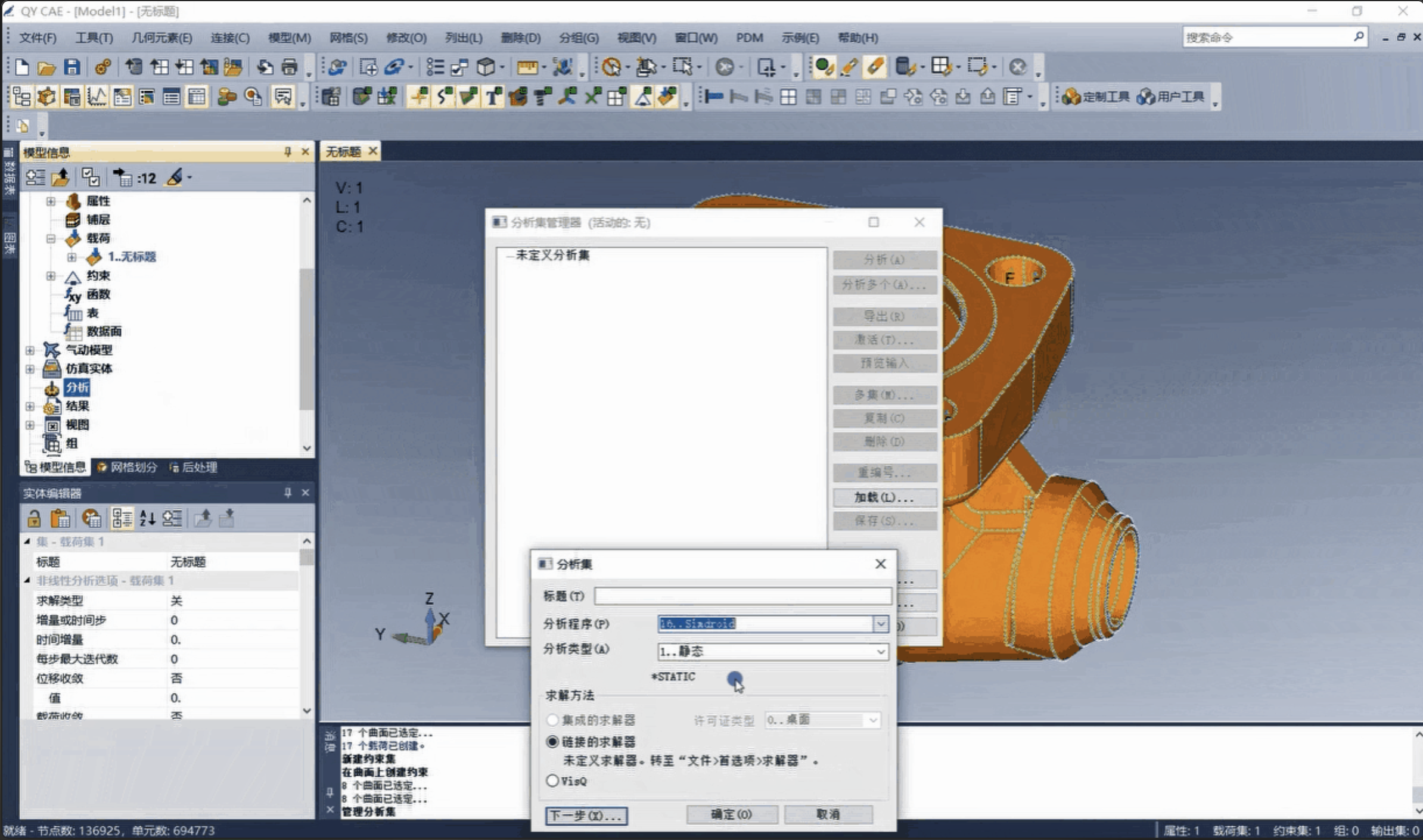Click the Print toolbar icon
The height and width of the screenshot is (840, 1423).
(289, 67)
